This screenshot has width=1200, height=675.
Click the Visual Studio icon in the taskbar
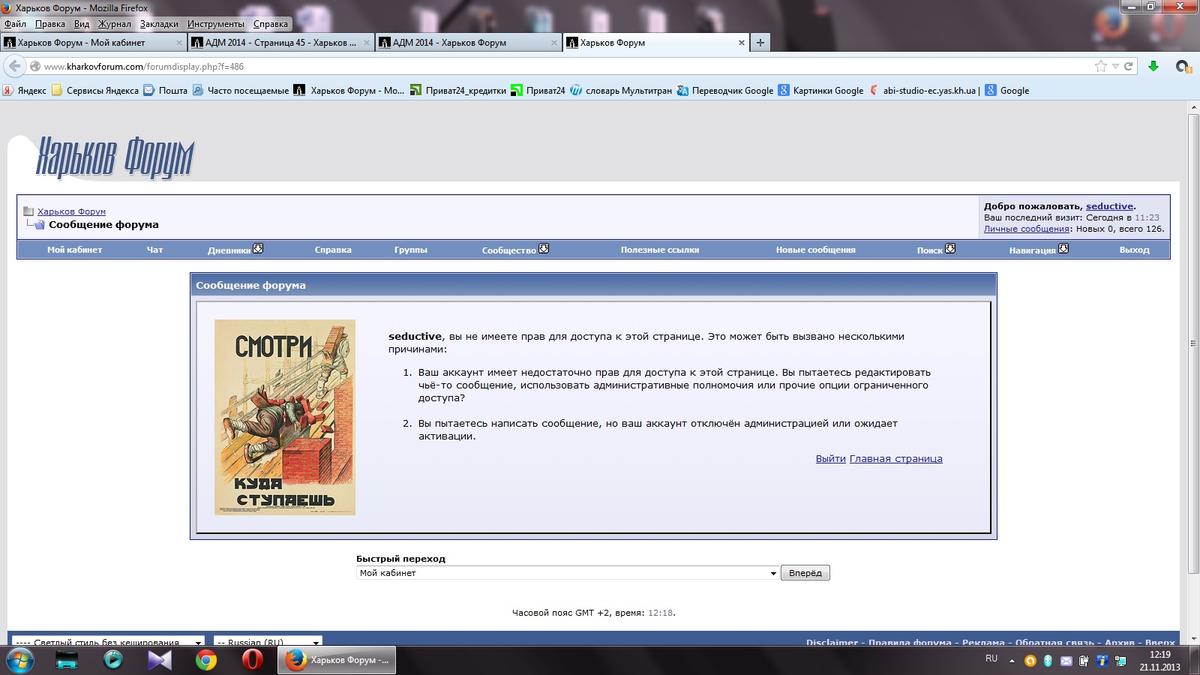pos(159,660)
